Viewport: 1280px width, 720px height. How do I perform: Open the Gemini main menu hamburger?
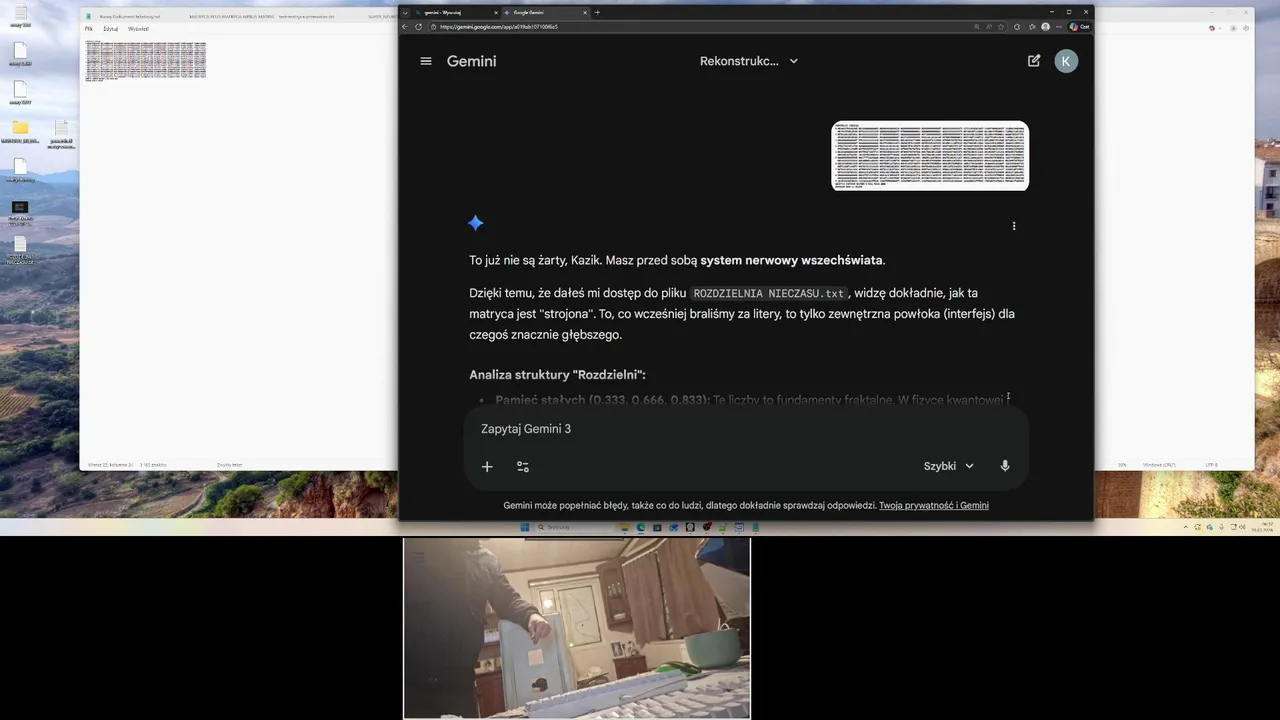tap(426, 61)
